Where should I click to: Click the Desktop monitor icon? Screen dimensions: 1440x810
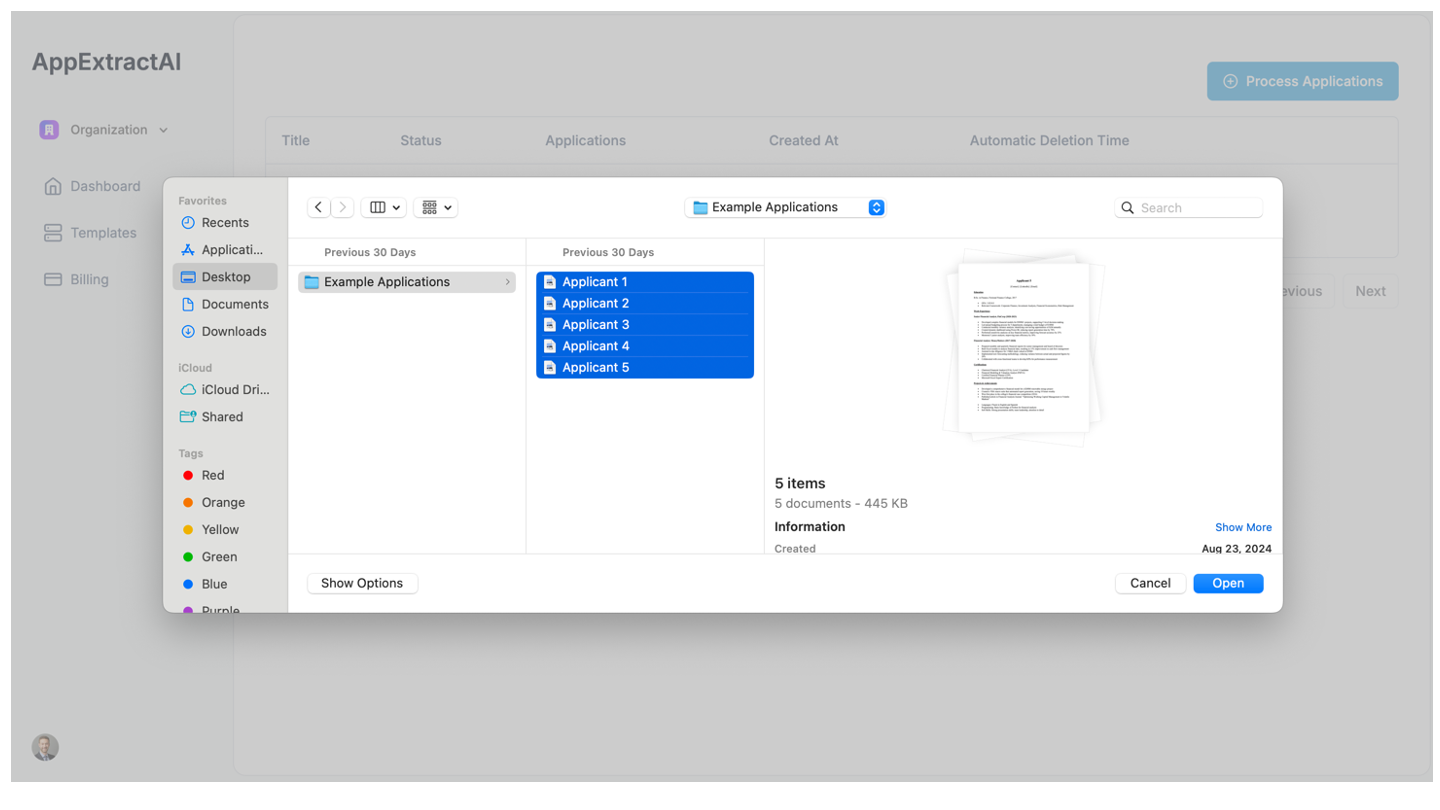pyautogui.click(x=188, y=277)
